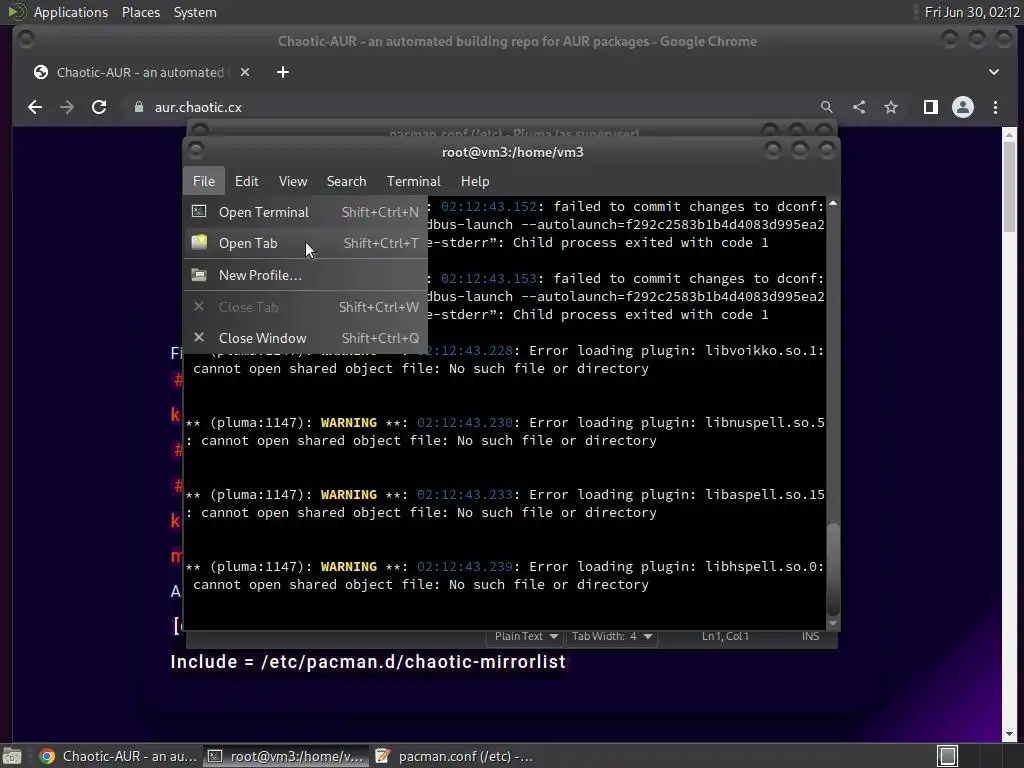Go back in Chrome
The height and width of the screenshot is (768, 1024).
(35, 107)
